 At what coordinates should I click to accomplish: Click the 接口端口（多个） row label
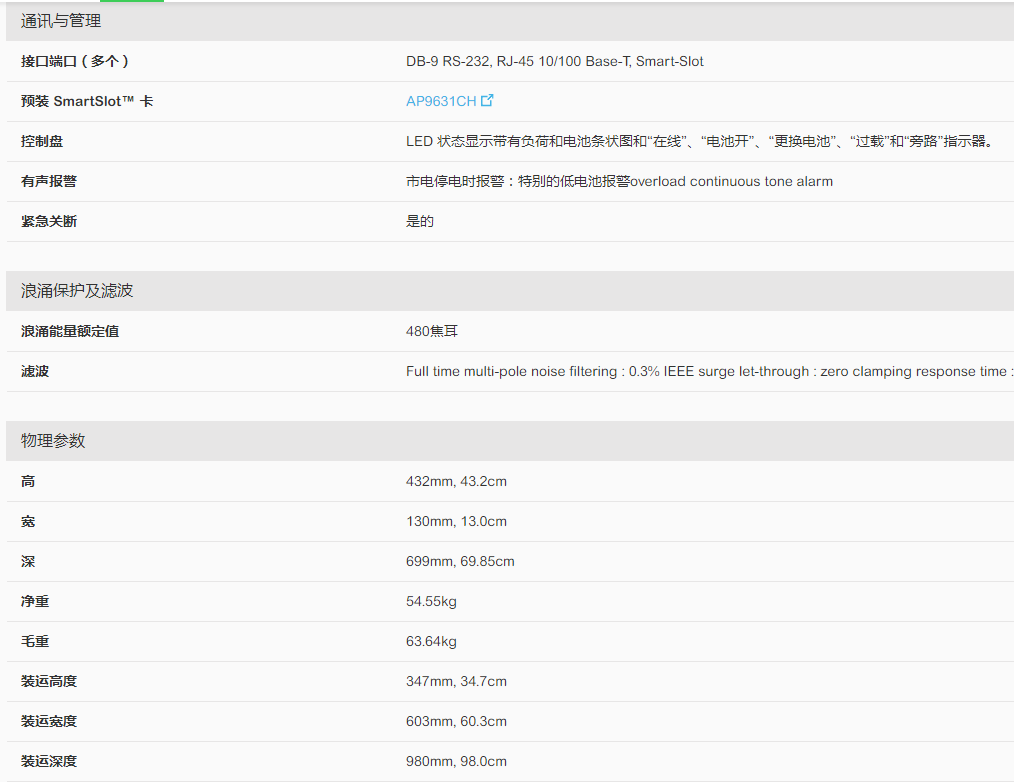pyautogui.click(x=75, y=61)
